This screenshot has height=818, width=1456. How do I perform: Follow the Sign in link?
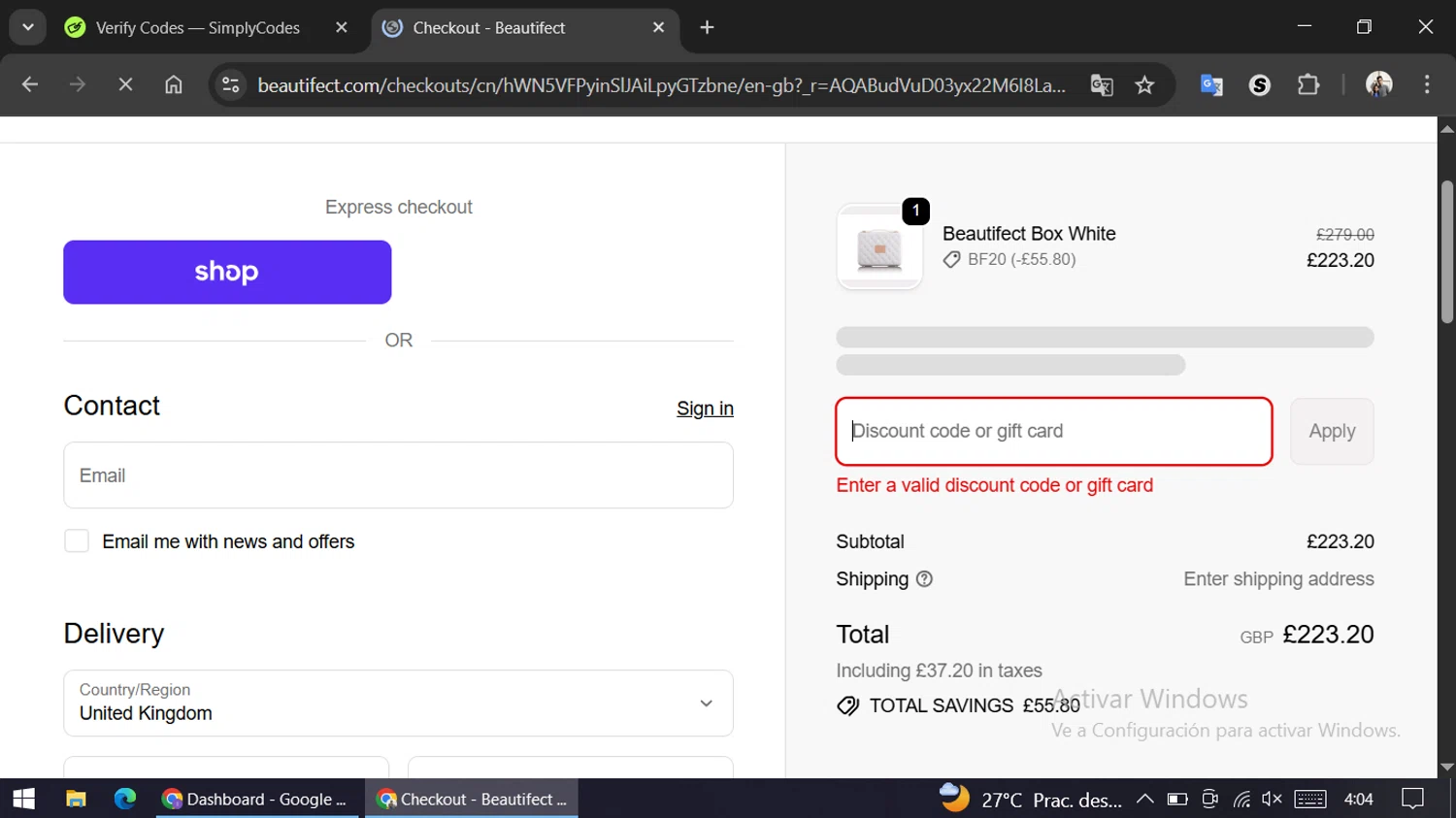pos(705,409)
